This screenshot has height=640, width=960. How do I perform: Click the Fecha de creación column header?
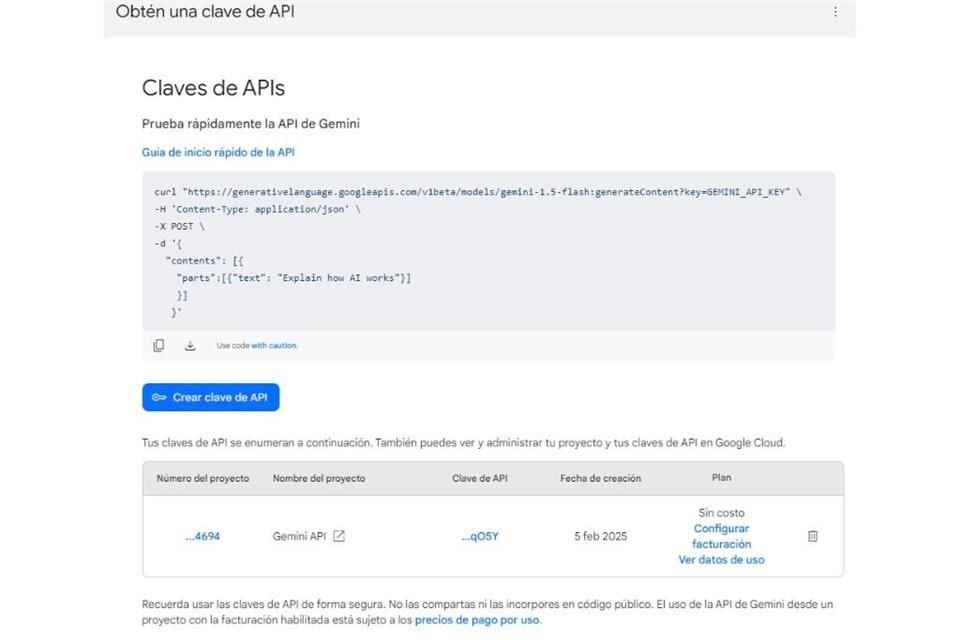coord(601,478)
